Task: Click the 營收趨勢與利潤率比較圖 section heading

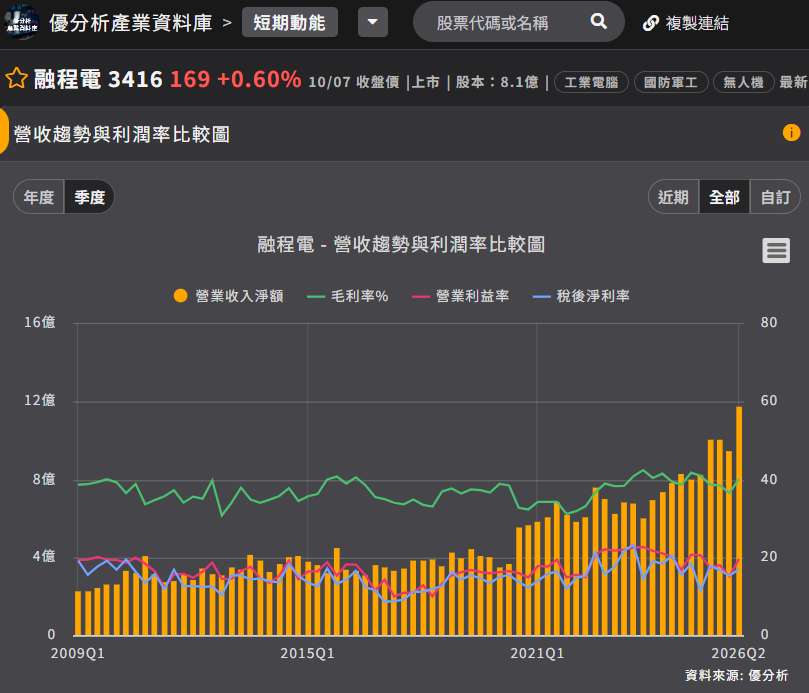Action: coord(122,135)
